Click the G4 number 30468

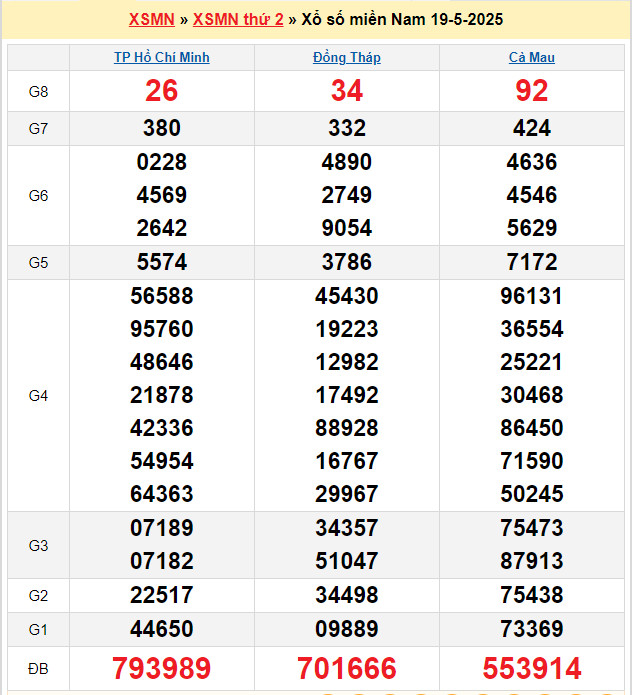[x=532, y=395]
